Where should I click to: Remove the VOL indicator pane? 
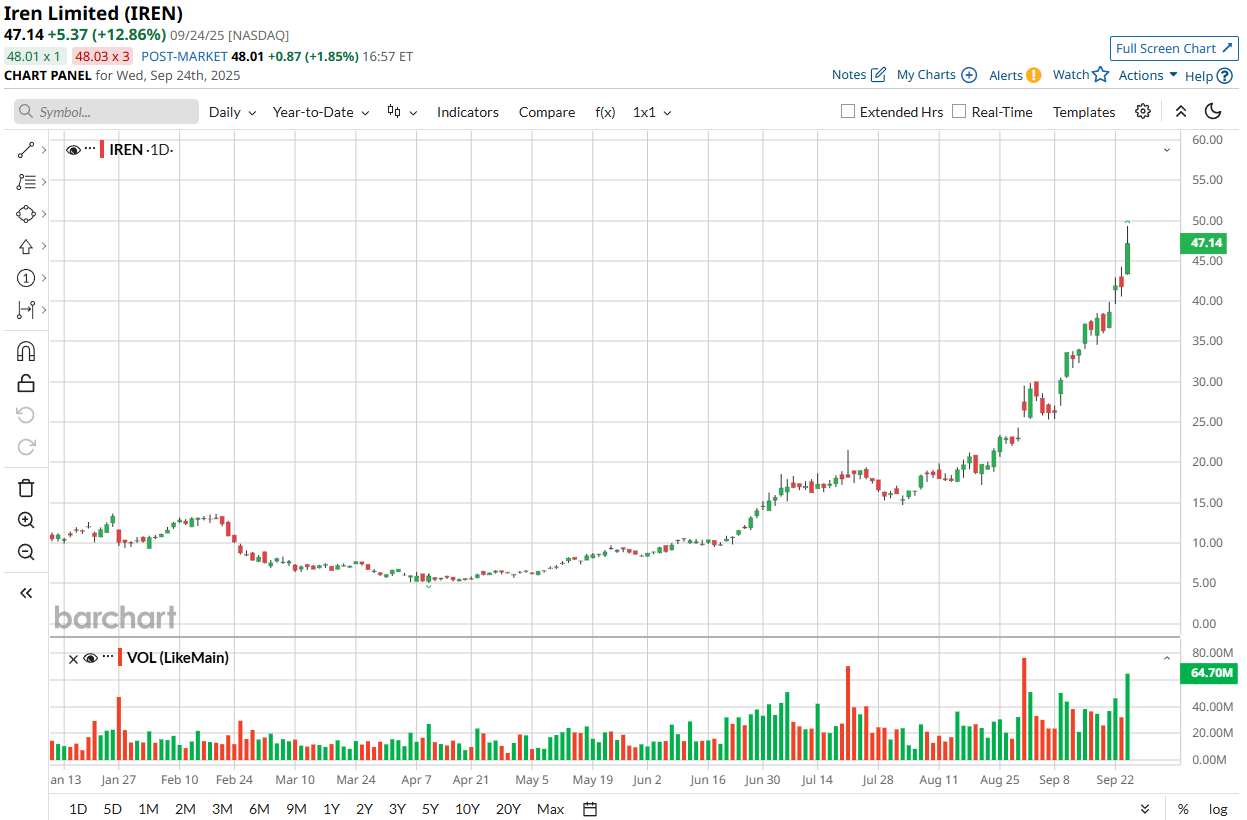pos(73,658)
